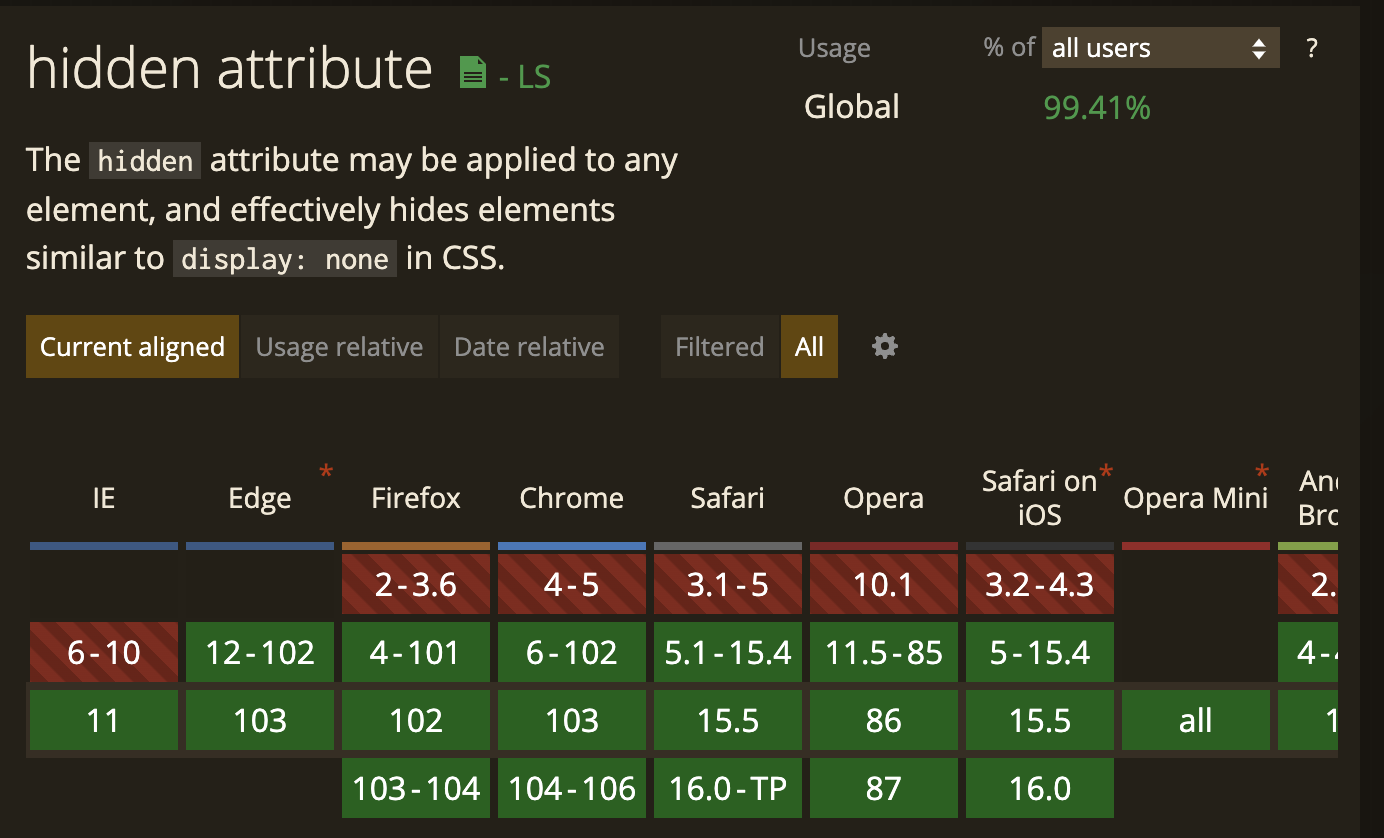Click the Opera Mini notes asterisk

(x=1262, y=471)
